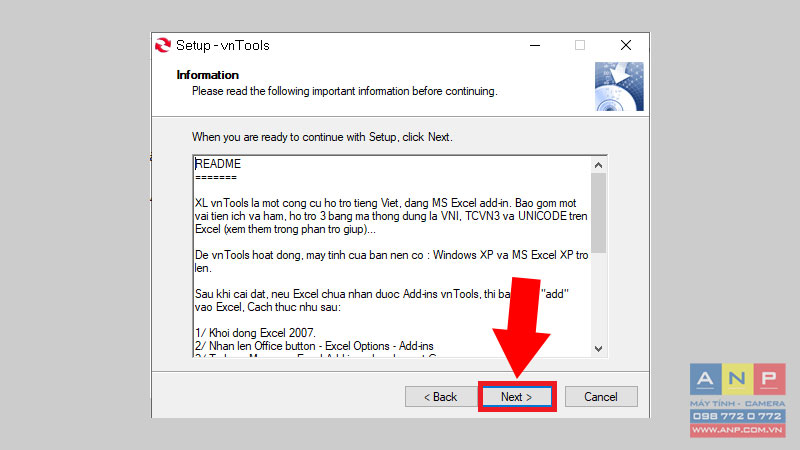Click the README scrollbar thumb
This screenshot has height=450, width=800.
[x=598, y=213]
